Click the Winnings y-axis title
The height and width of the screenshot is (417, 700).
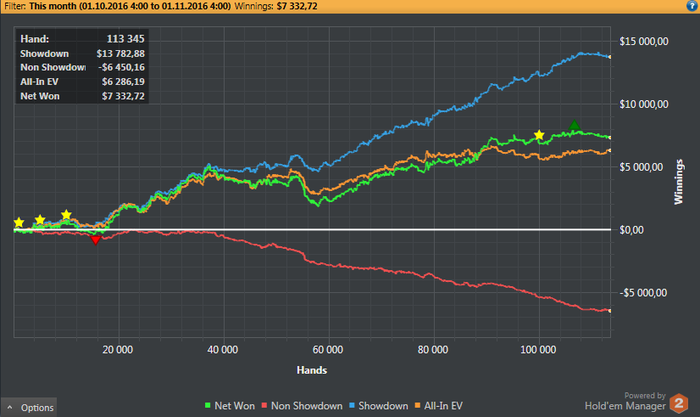pos(679,182)
